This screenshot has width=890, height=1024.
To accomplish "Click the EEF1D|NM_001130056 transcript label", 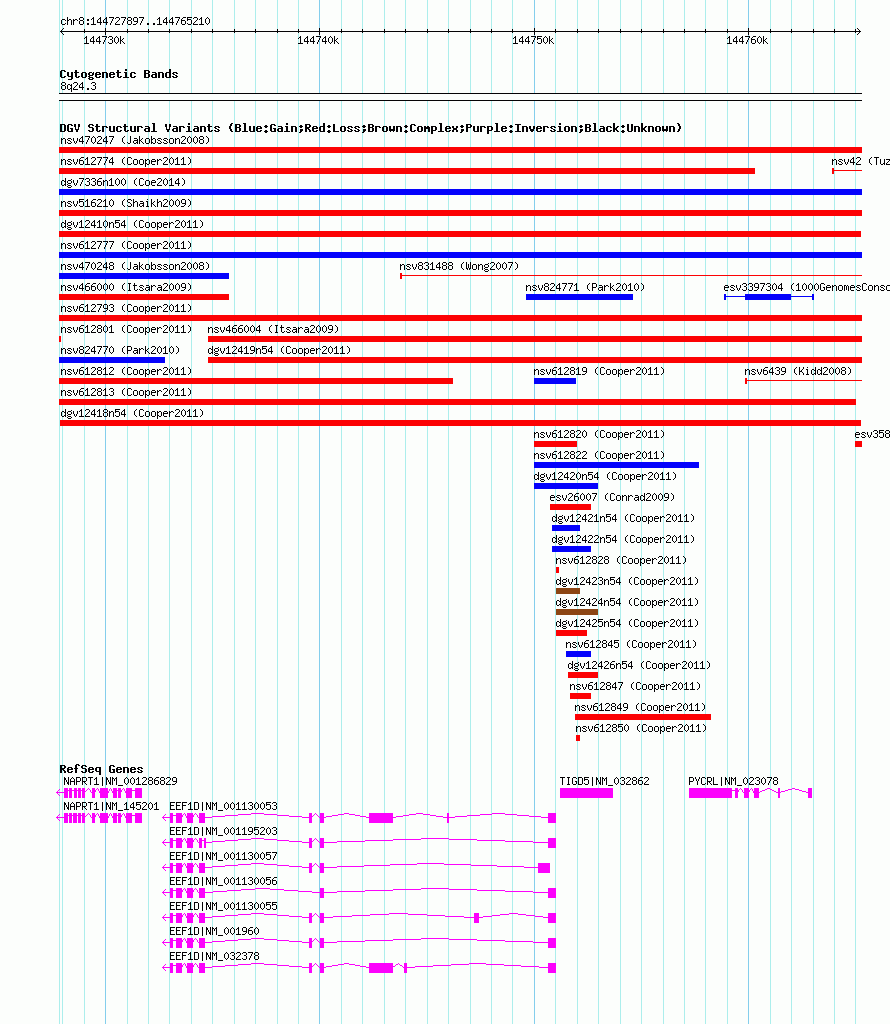I will (x=223, y=881).
